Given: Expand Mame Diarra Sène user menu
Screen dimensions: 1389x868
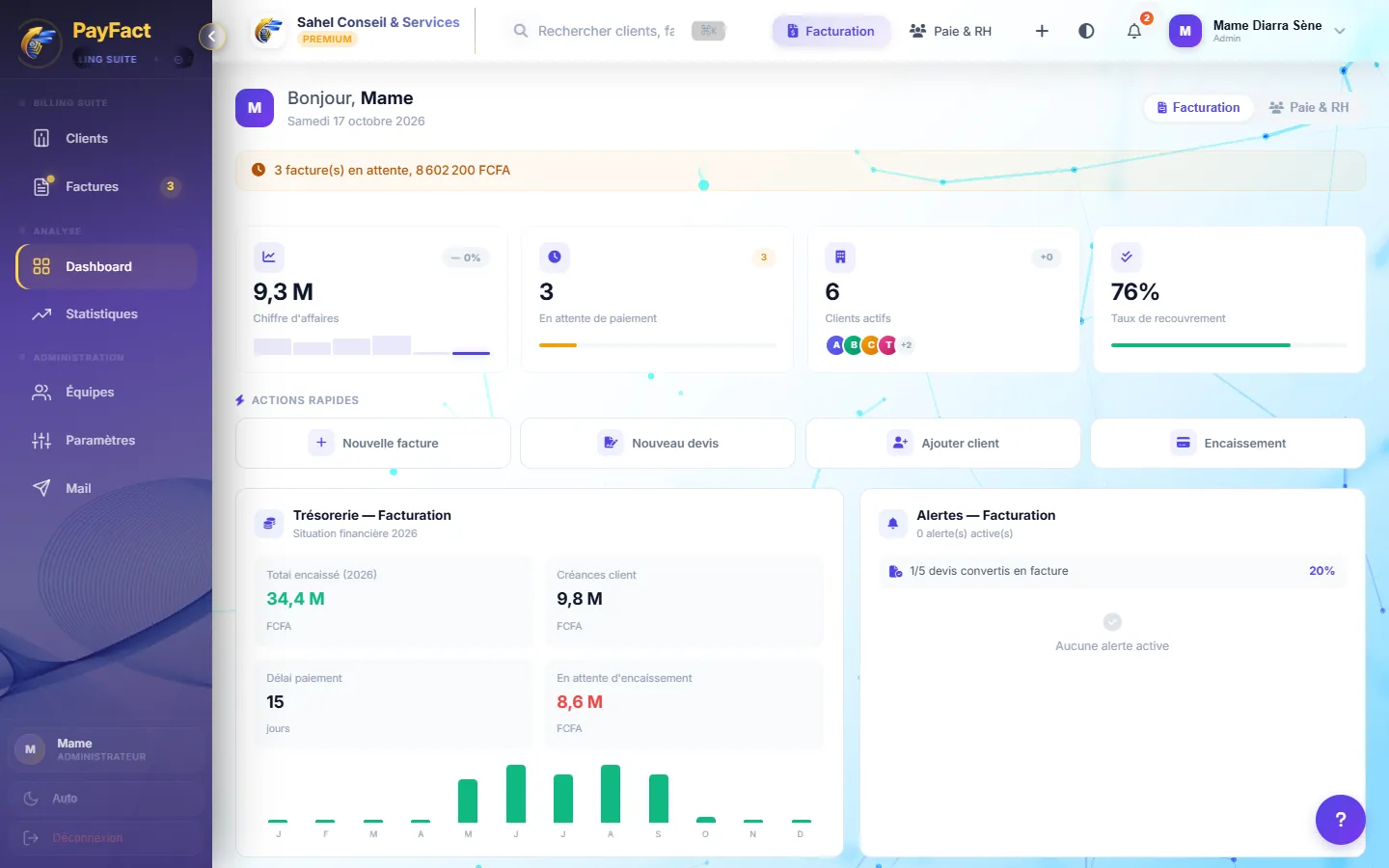Looking at the screenshot, I should coord(1258,31).
